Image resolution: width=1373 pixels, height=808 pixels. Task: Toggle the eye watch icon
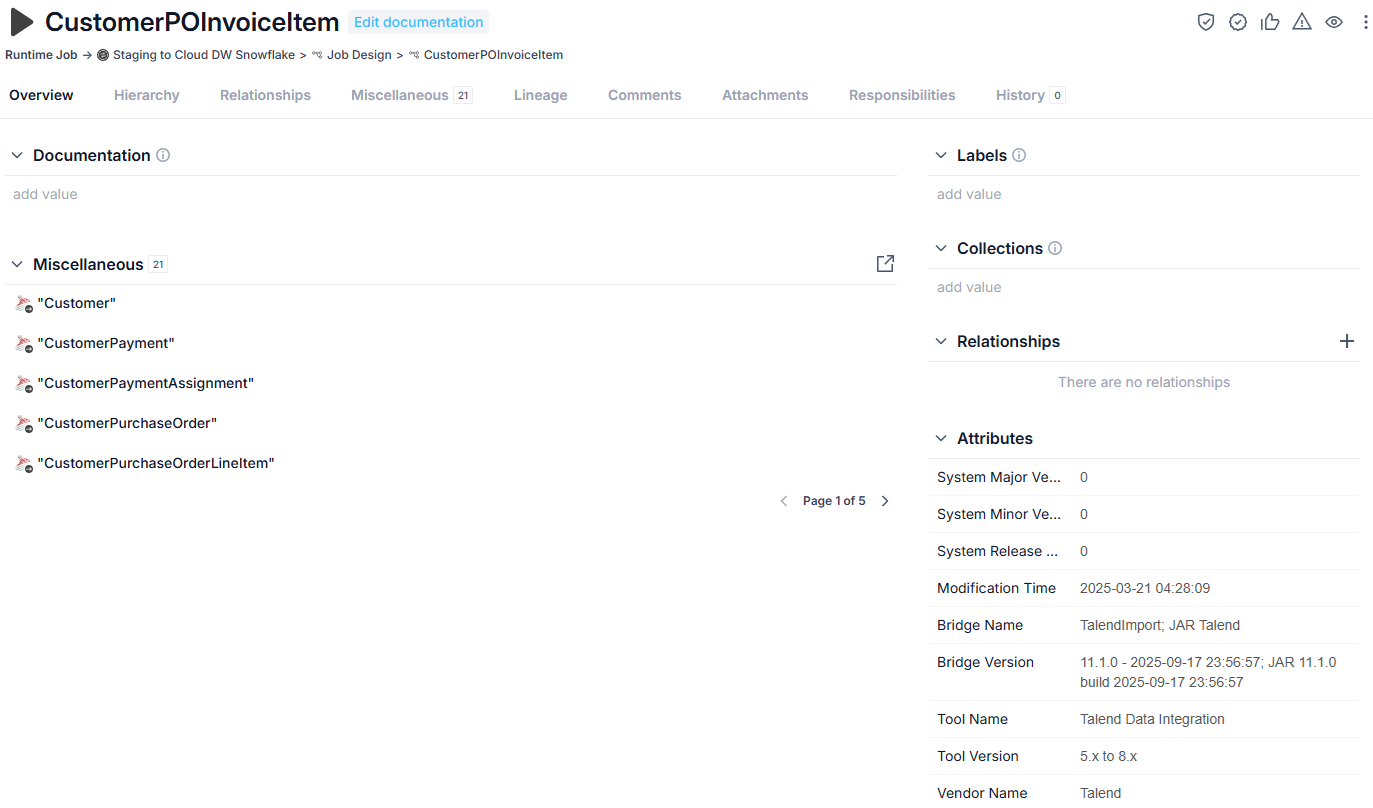click(1334, 22)
